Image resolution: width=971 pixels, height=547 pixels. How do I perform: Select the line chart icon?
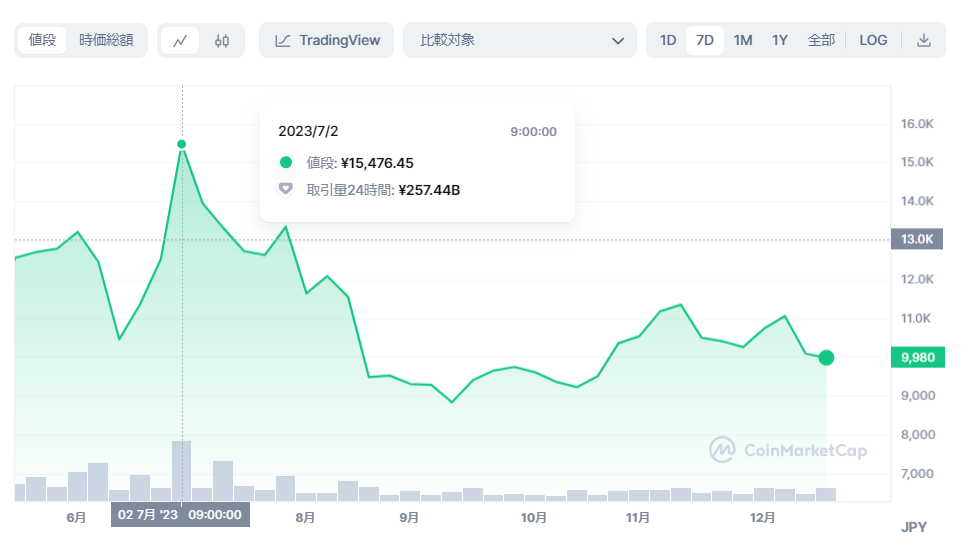pyautogui.click(x=180, y=41)
